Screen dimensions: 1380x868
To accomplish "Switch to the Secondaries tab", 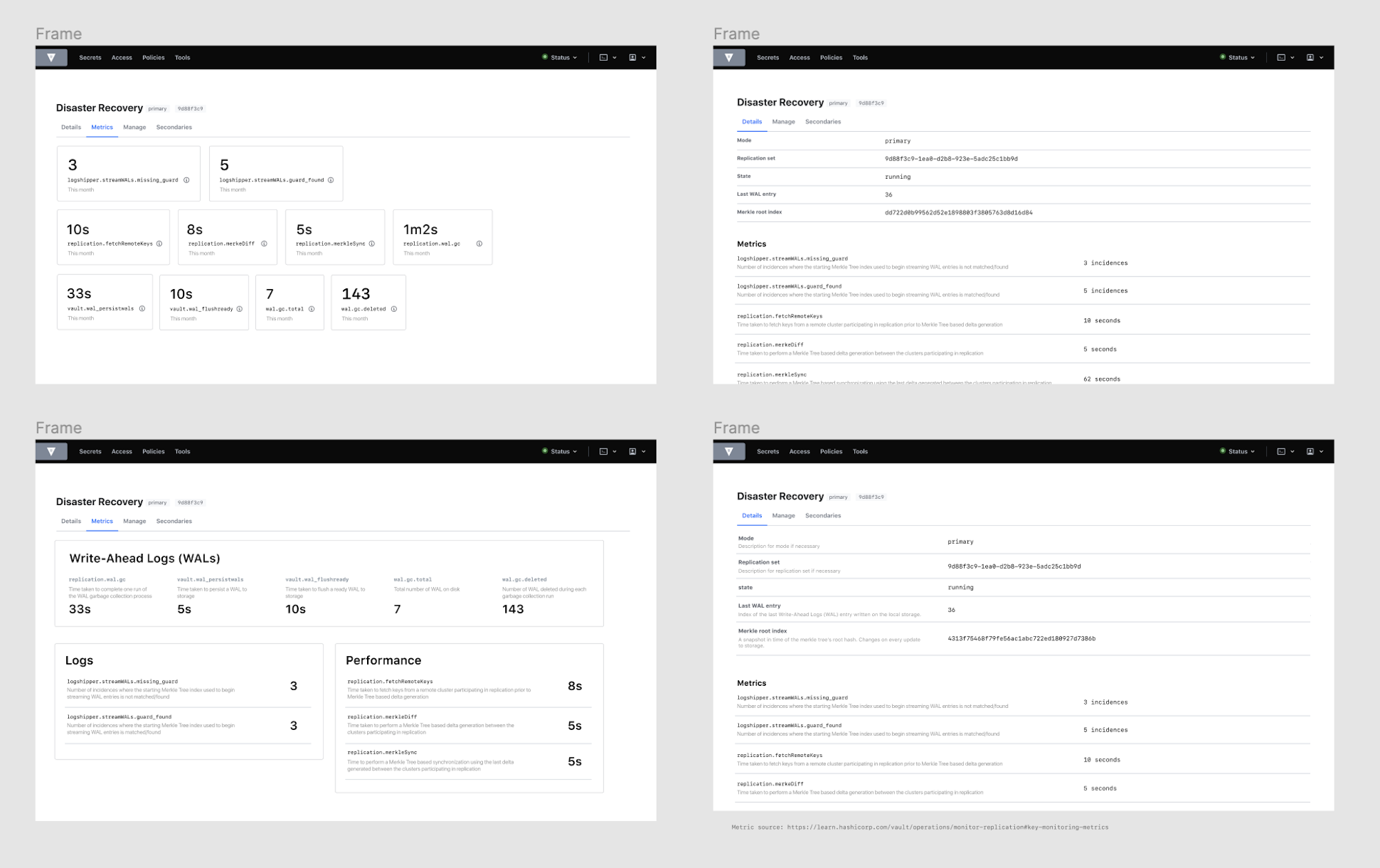I will click(x=173, y=127).
